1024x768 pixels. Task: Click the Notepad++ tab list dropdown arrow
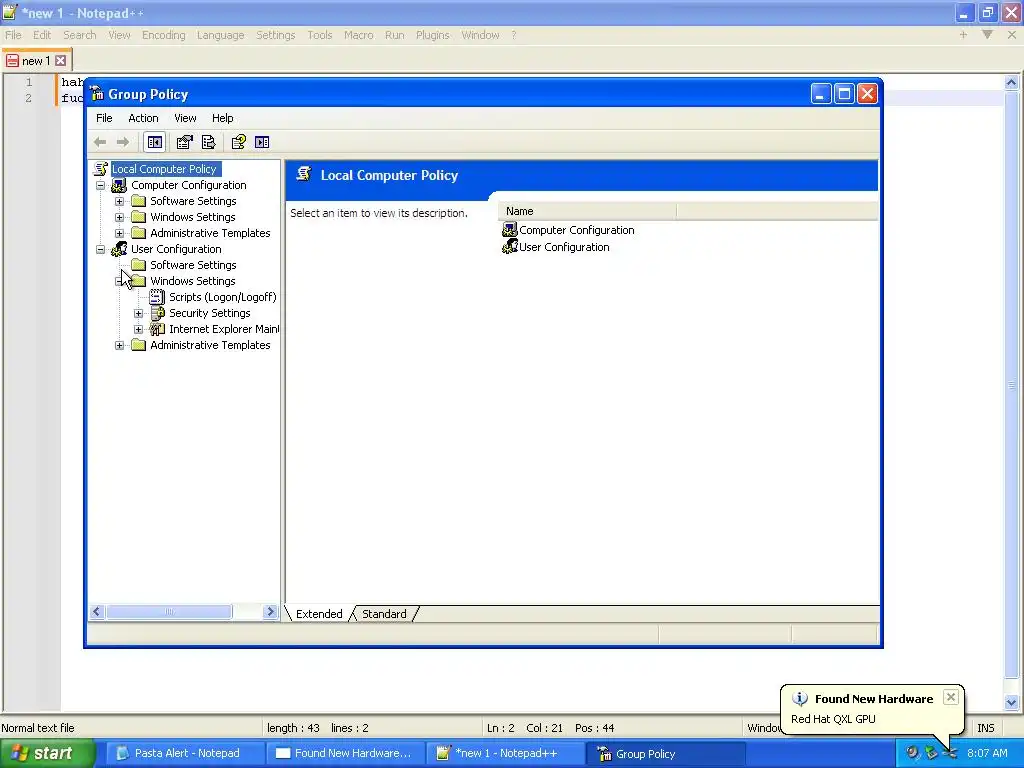987,35
